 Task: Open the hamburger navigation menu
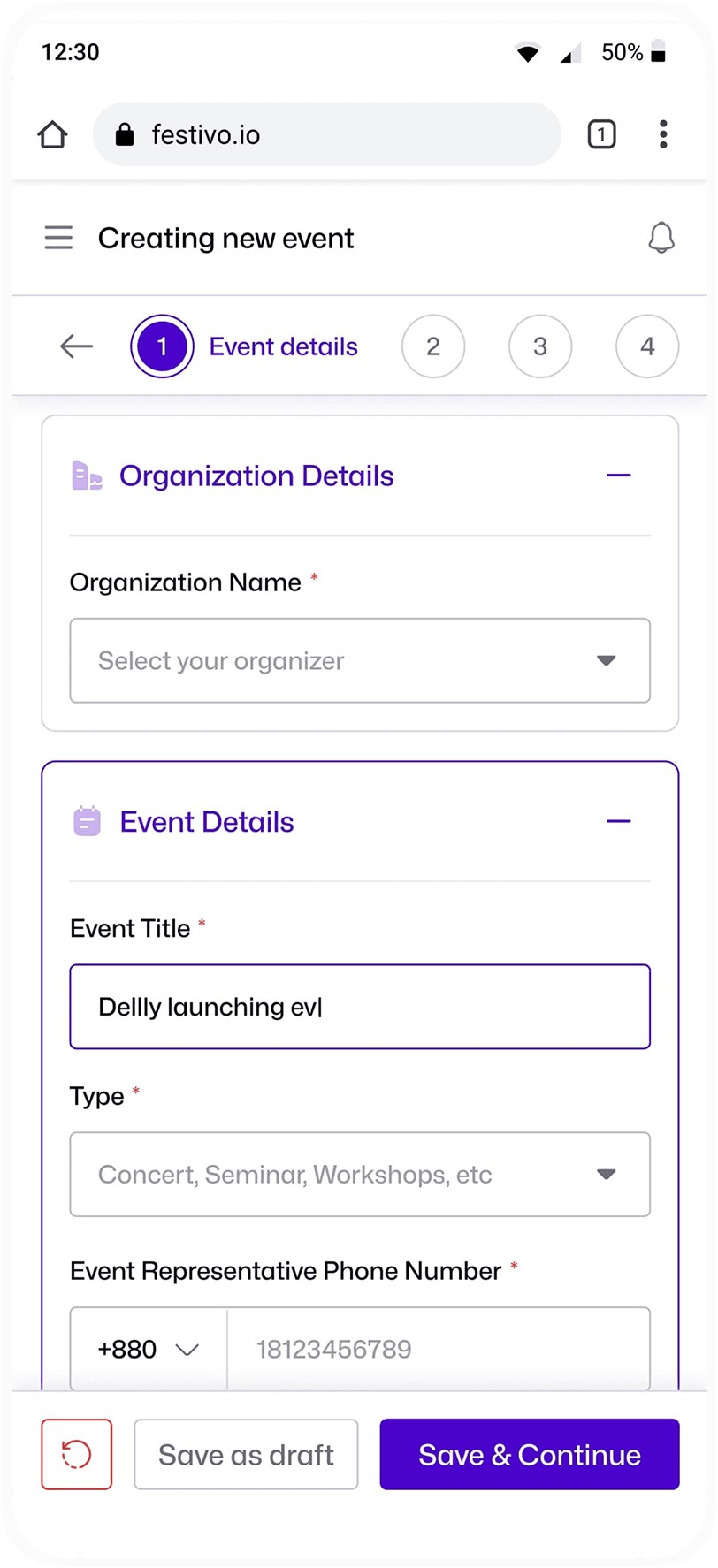click(58, 238)
